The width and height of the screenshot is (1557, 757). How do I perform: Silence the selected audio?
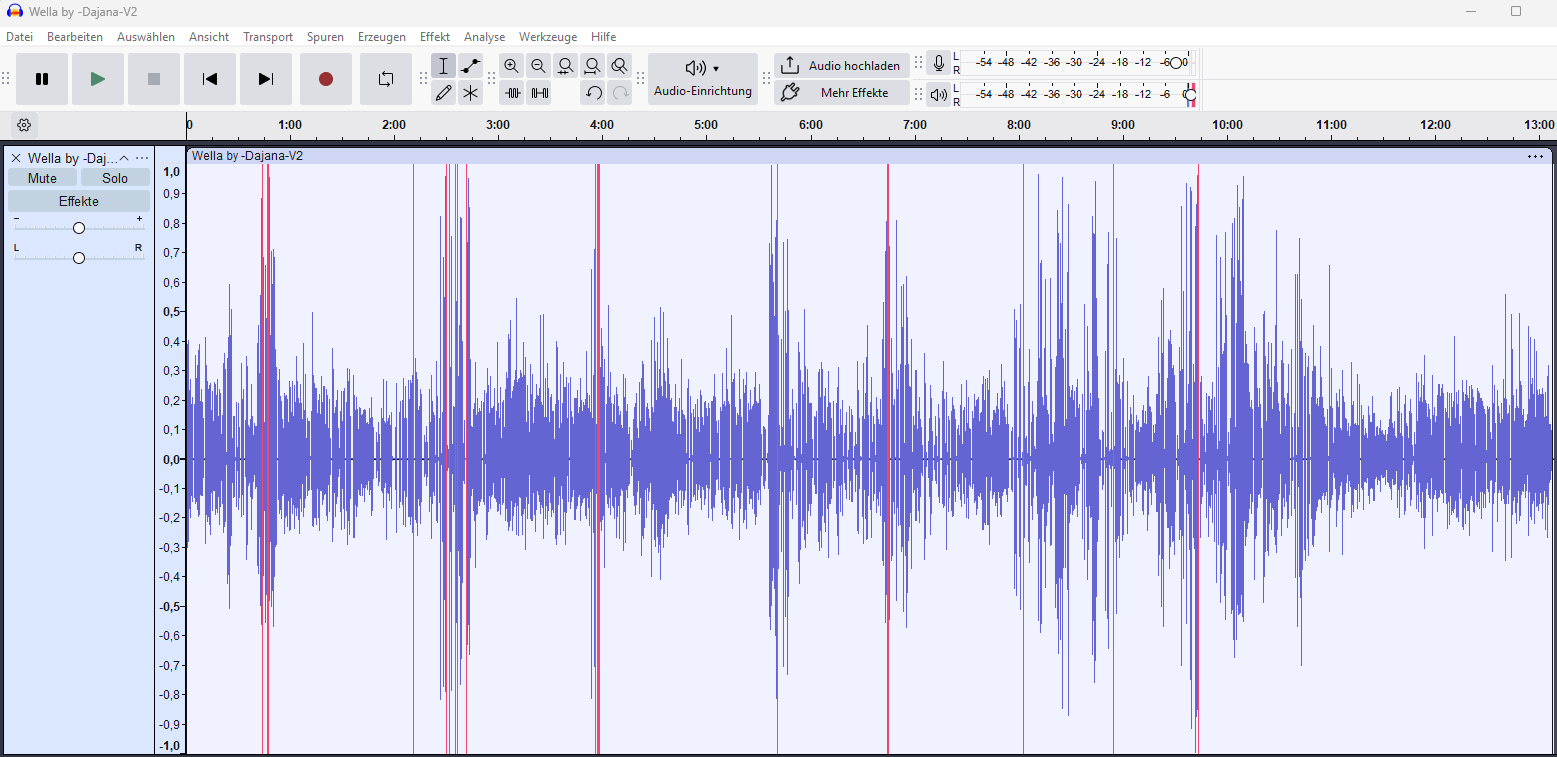[x=540, y=93]
